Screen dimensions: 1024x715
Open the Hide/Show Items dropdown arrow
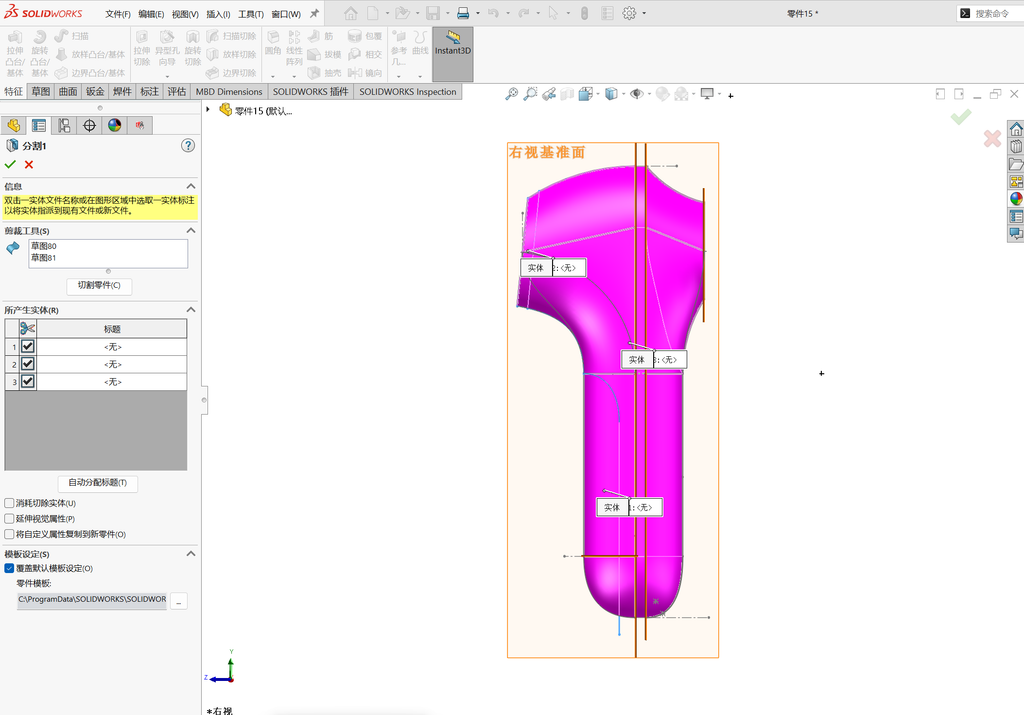[x=649, y=94]
